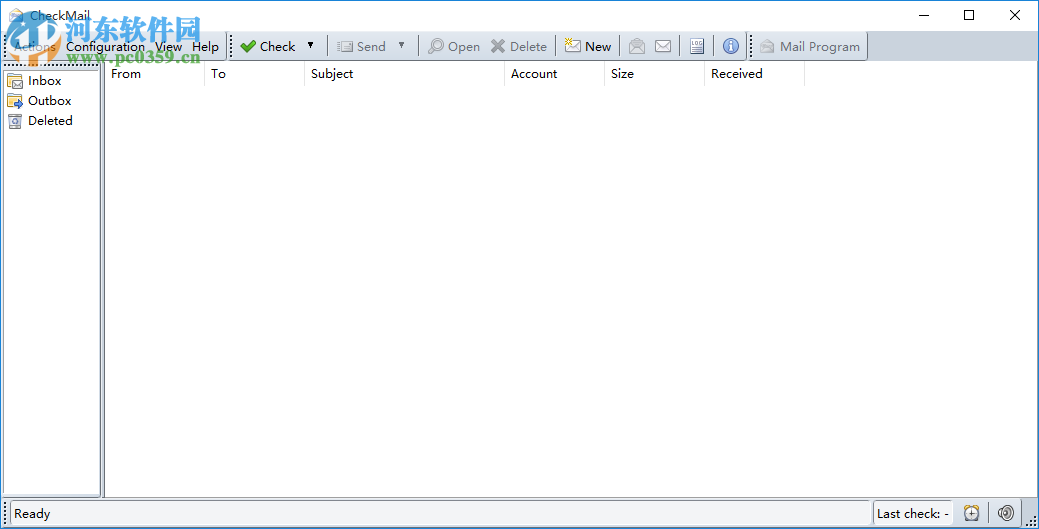This screenshot has width=1039, height=529.
Task: Click the opened envelope mark-read icon
Action: point(637,46)
